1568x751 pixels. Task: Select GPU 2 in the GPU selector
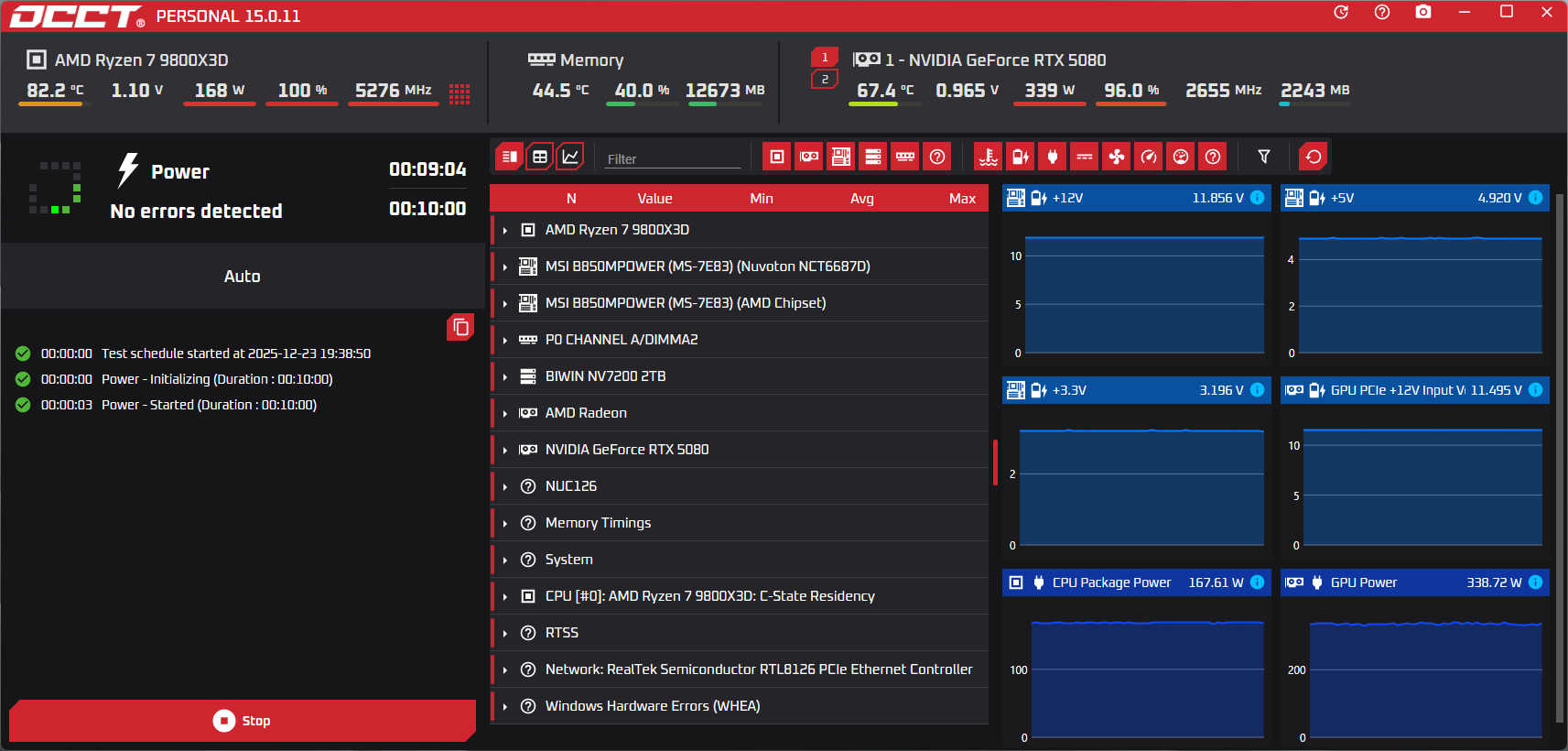[x=825, y=80]
